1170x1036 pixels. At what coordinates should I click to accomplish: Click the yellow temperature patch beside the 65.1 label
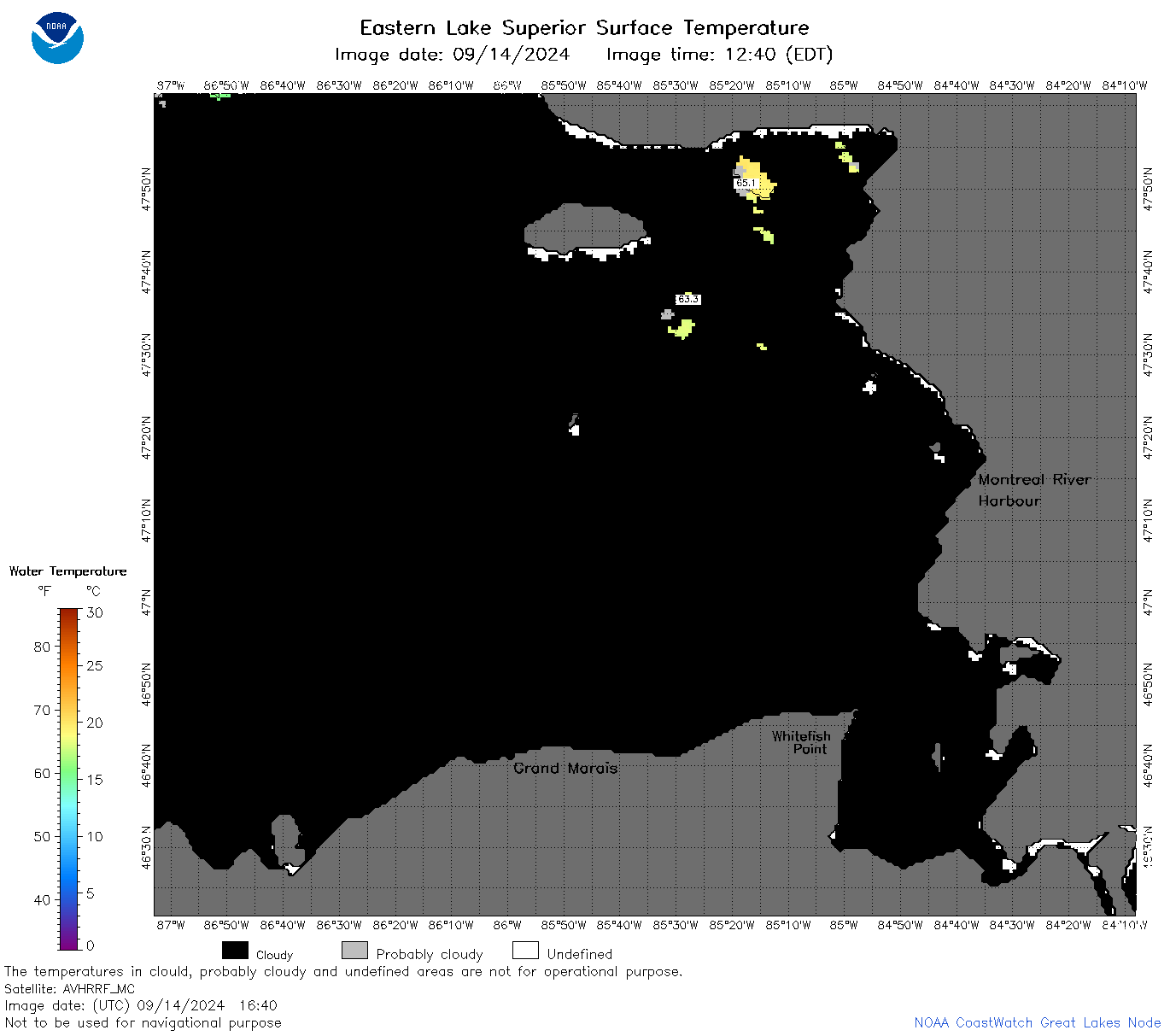(x=757, y=179)
